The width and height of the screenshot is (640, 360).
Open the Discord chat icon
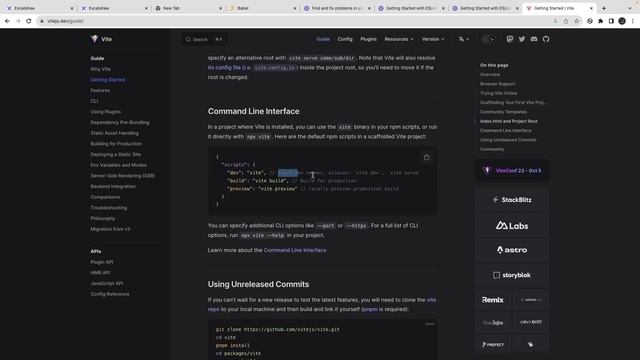point(534,39)
